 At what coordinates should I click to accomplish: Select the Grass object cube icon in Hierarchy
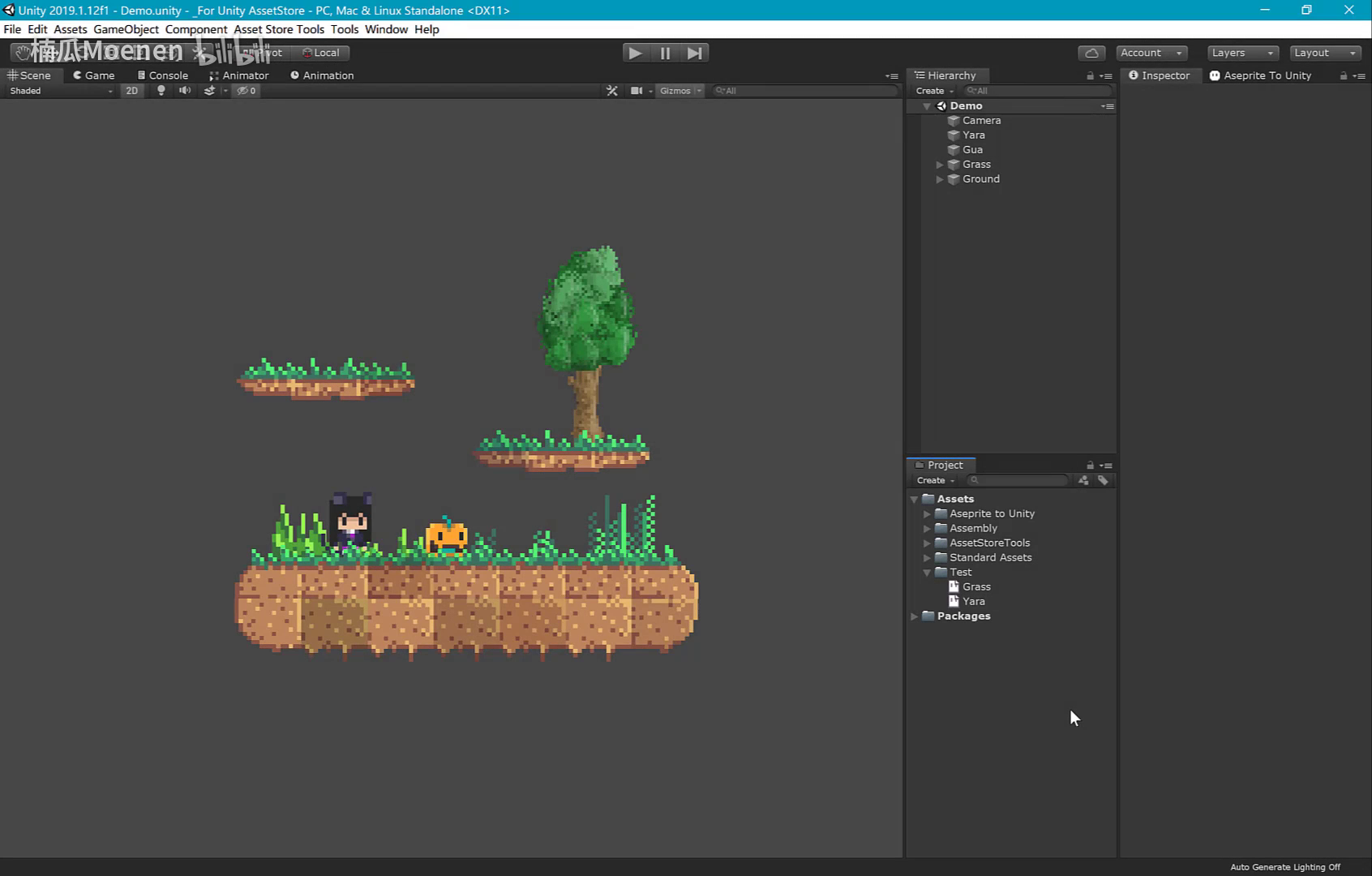point(954,165)
